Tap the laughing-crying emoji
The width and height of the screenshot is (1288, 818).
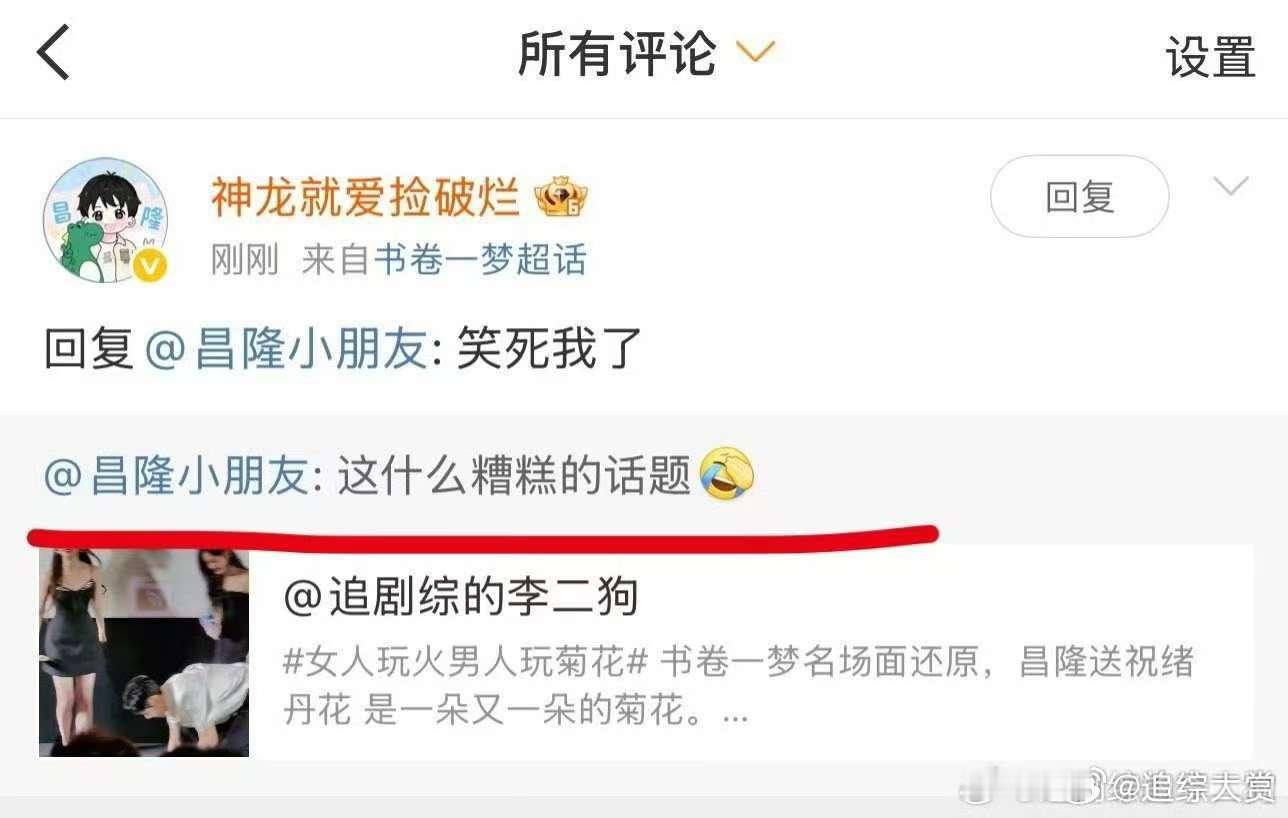(727, 475)
